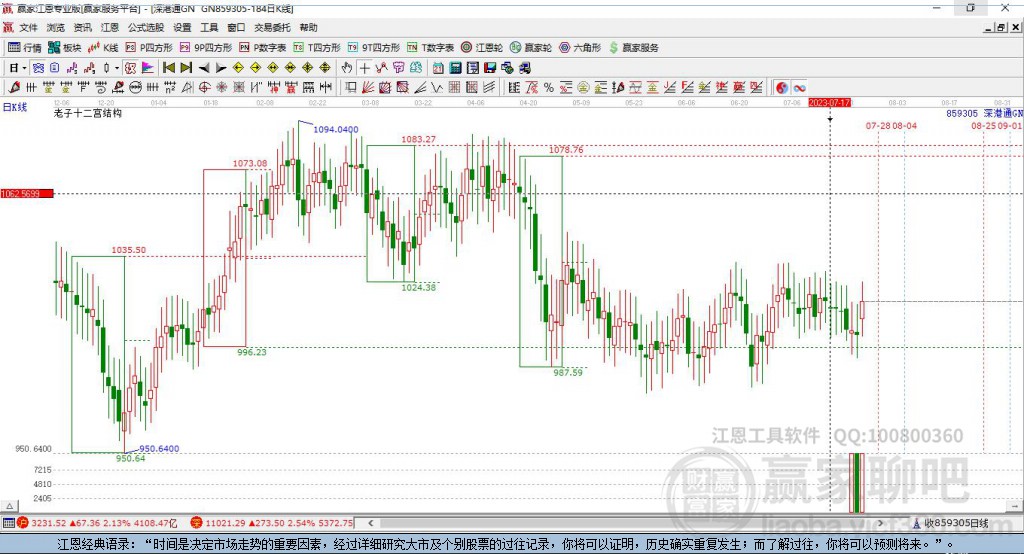Open the calendar icon showing 21

(x=438, y=68)
